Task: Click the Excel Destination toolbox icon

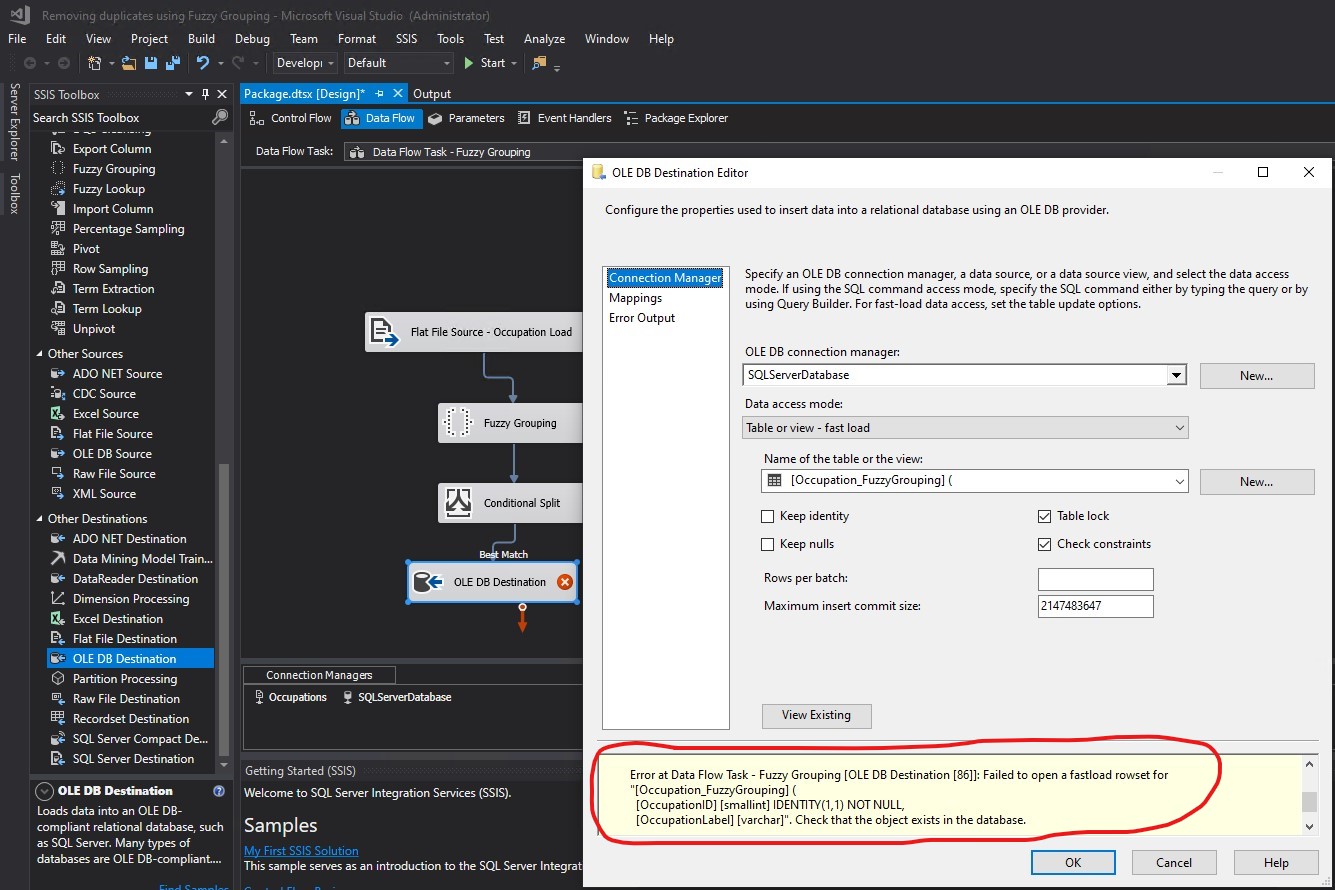Action: coord(57,619)
